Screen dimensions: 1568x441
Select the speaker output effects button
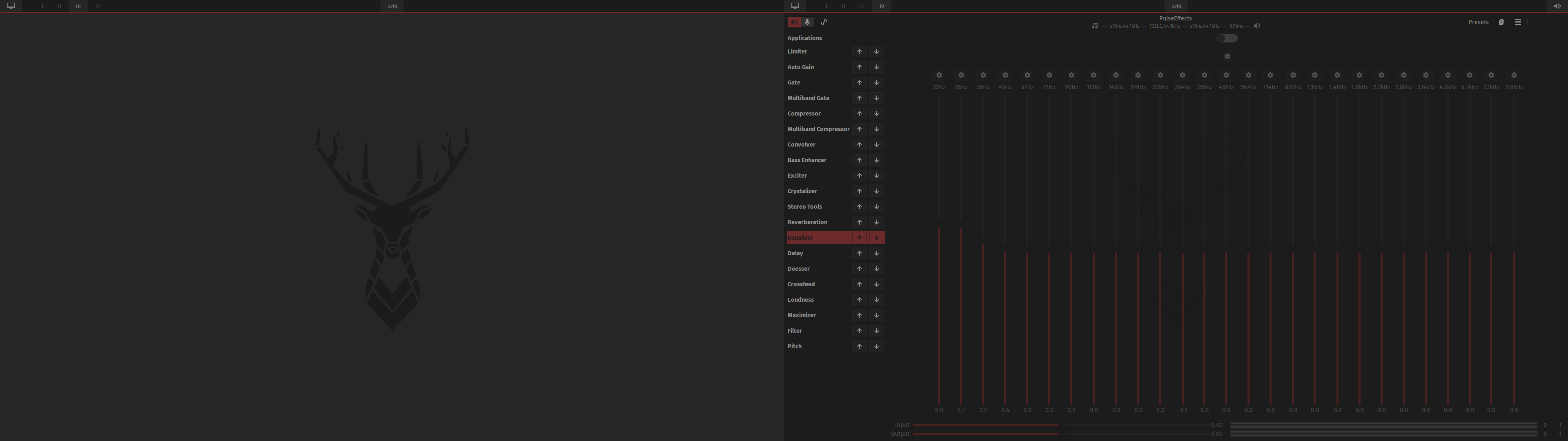click(x=794, y=22)
